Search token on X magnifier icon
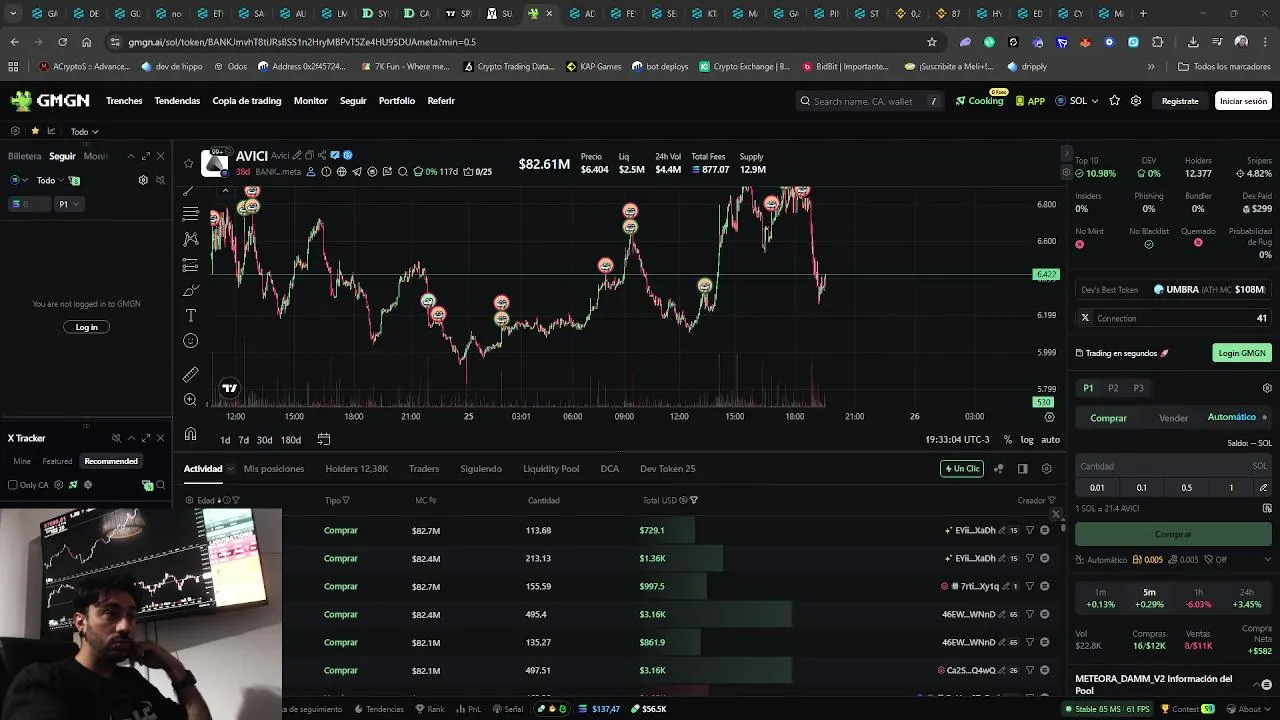1280x720 pixels. click(x=403, y=172)
